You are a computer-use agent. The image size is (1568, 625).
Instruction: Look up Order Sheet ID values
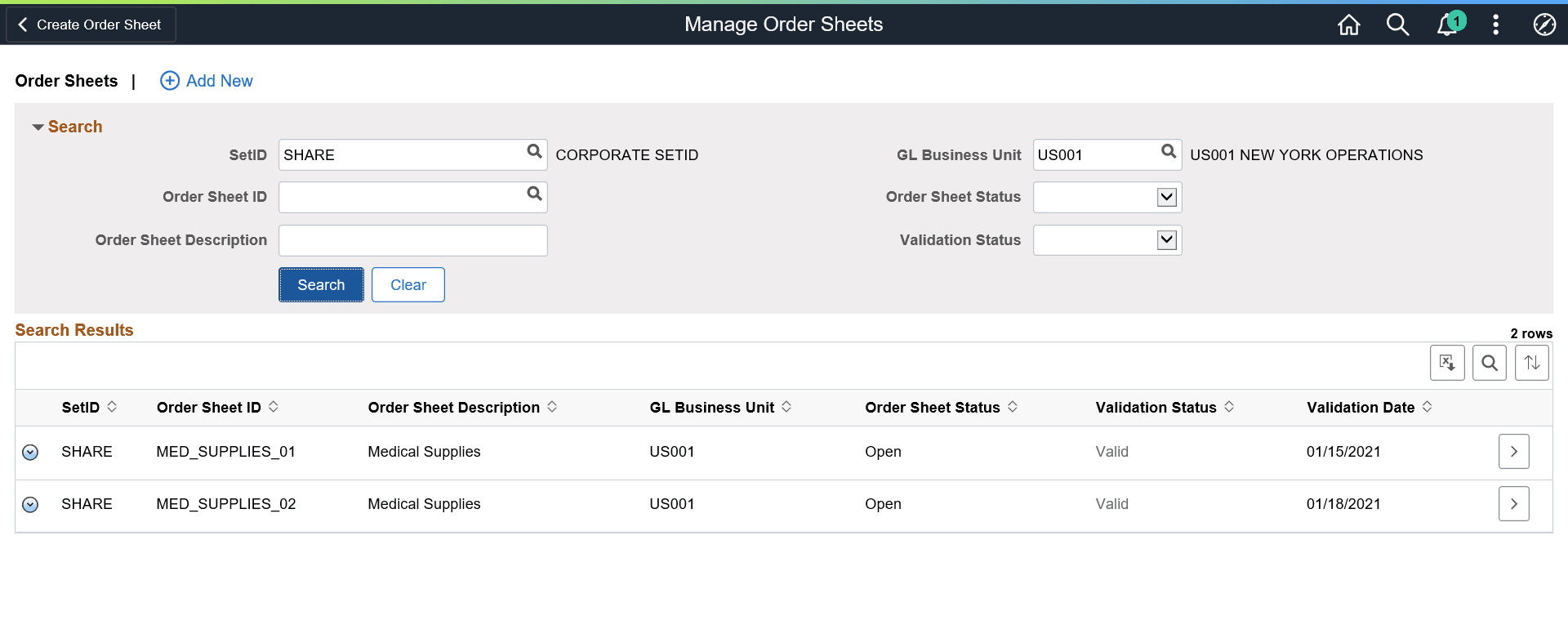coord(534,194)
